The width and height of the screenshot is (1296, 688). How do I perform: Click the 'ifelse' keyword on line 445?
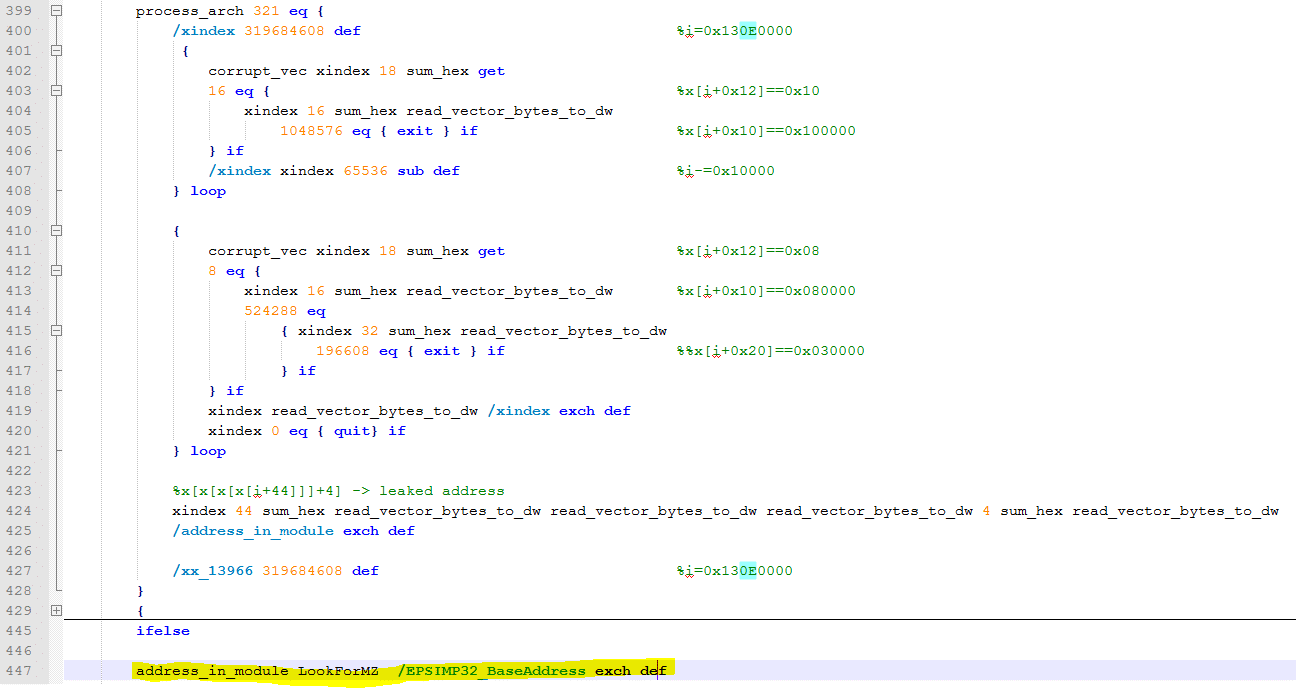click(x=163, y=631)
